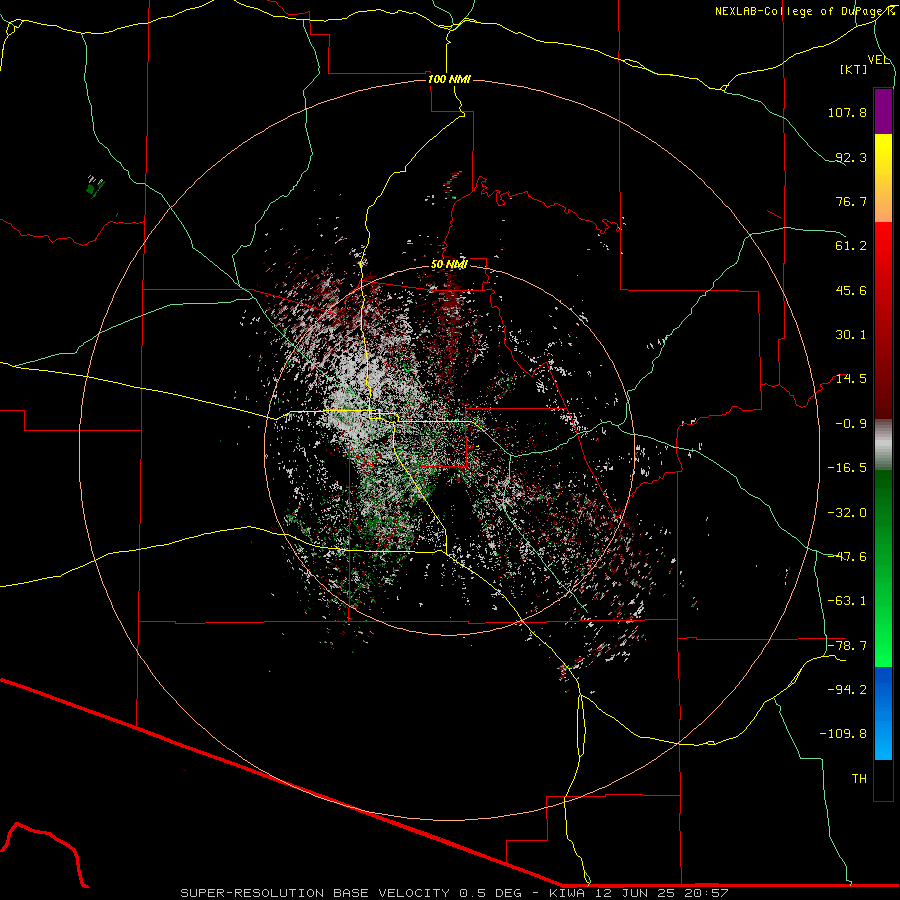Click the 61.2 velocity scale label
Screen dimensions: 900x900
(851, 246)
